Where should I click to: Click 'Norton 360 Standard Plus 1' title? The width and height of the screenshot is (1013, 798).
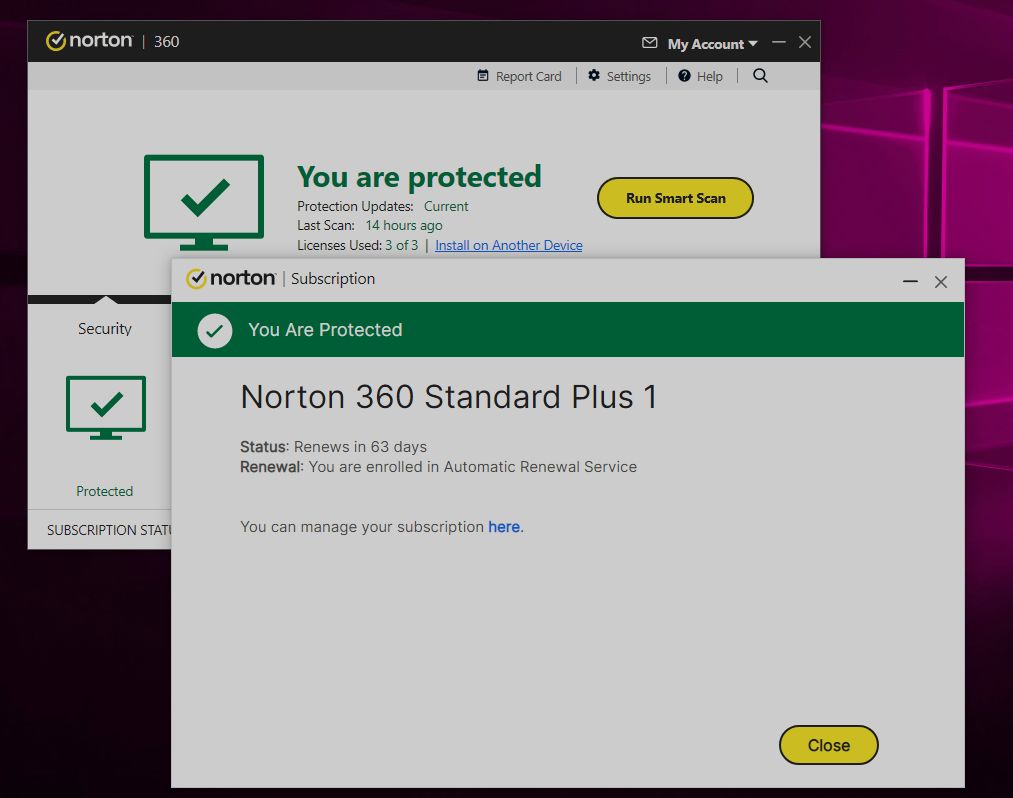[449, 397]
